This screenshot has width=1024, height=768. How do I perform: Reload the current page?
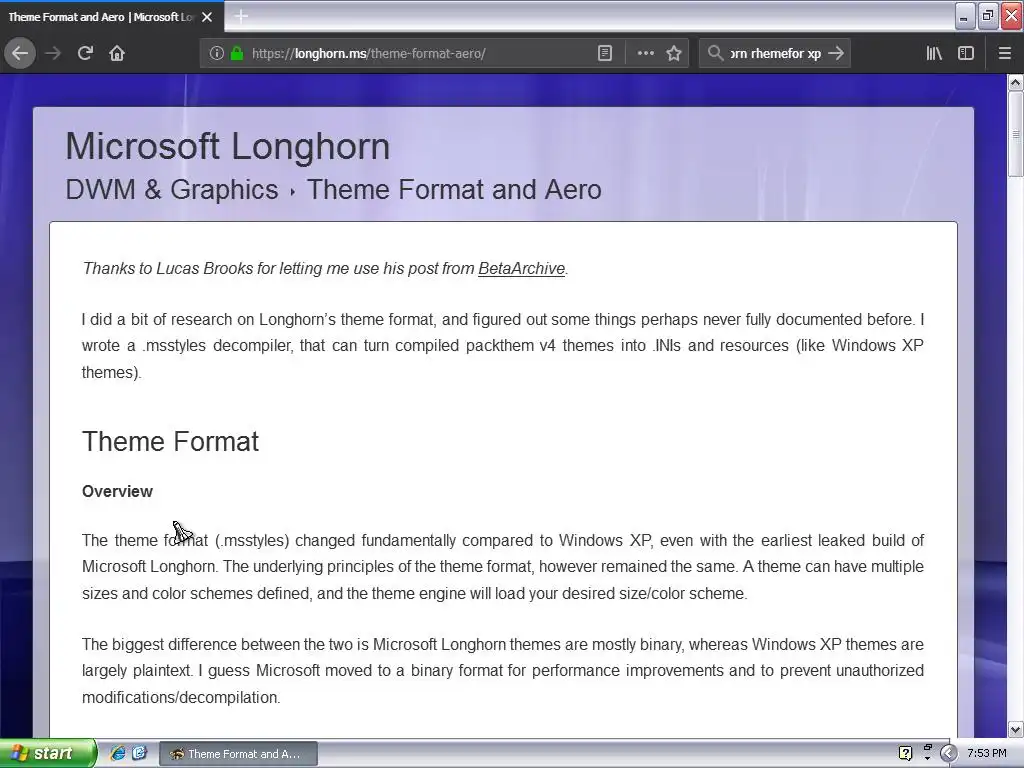(85, 53)
